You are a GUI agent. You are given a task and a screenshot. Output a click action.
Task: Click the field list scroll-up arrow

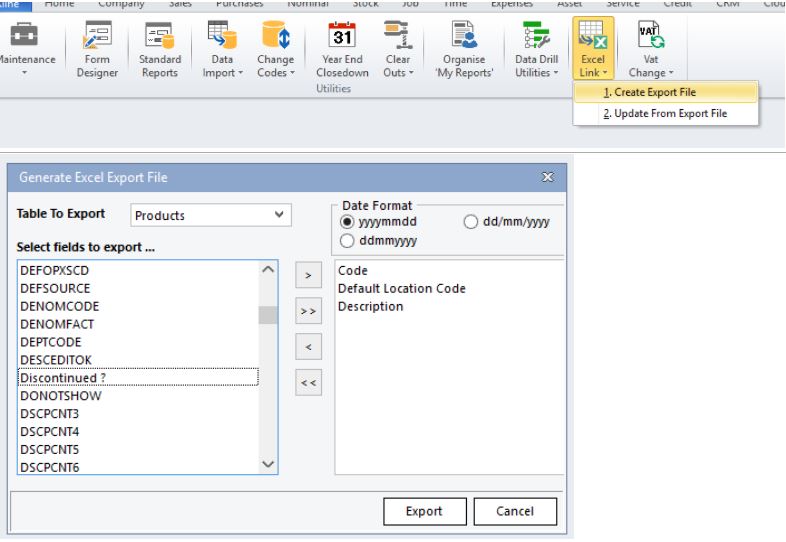[268, 269]
